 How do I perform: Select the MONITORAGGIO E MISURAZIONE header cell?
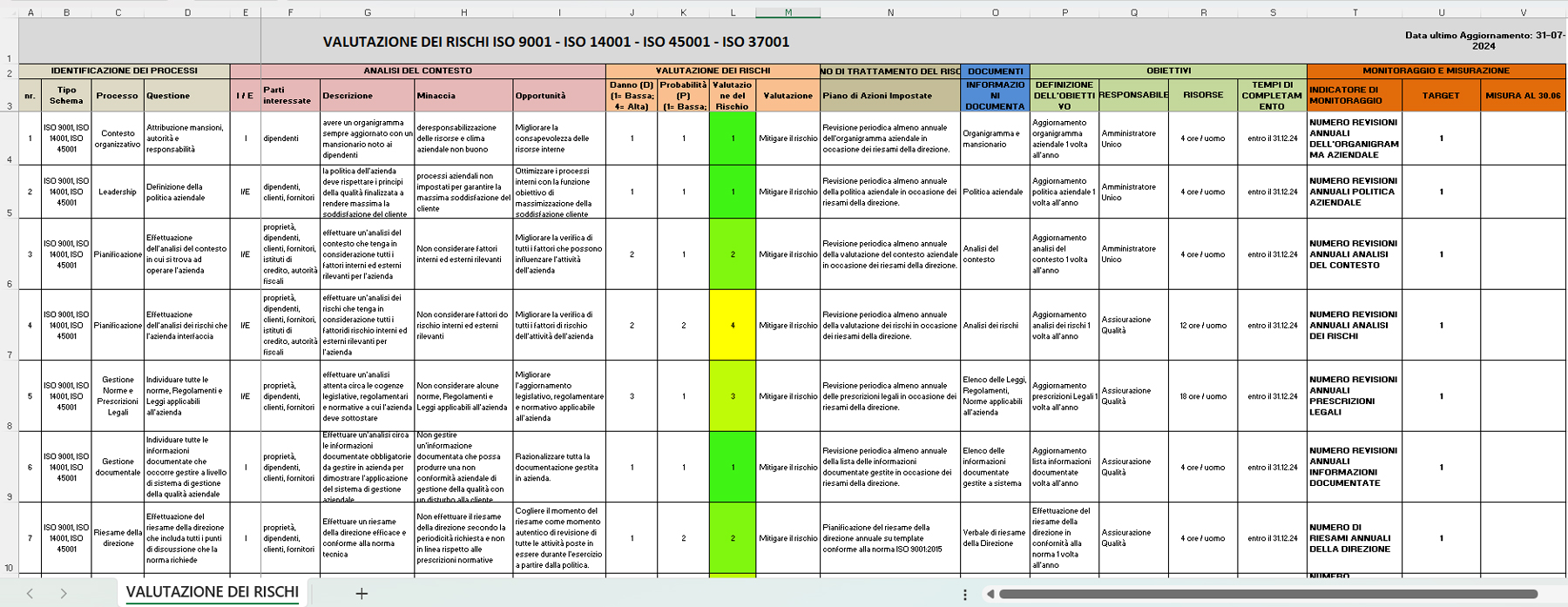pyautogui.click(x=1436, y=71)
